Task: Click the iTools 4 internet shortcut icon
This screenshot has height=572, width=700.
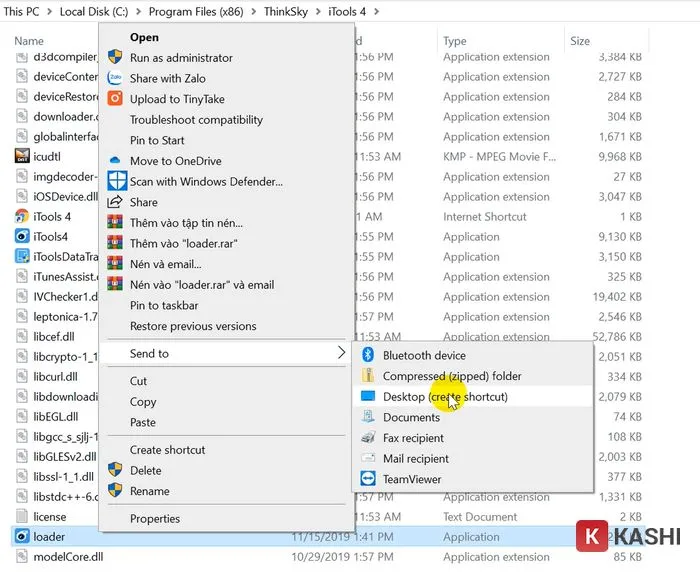Action: click(22, 216)
